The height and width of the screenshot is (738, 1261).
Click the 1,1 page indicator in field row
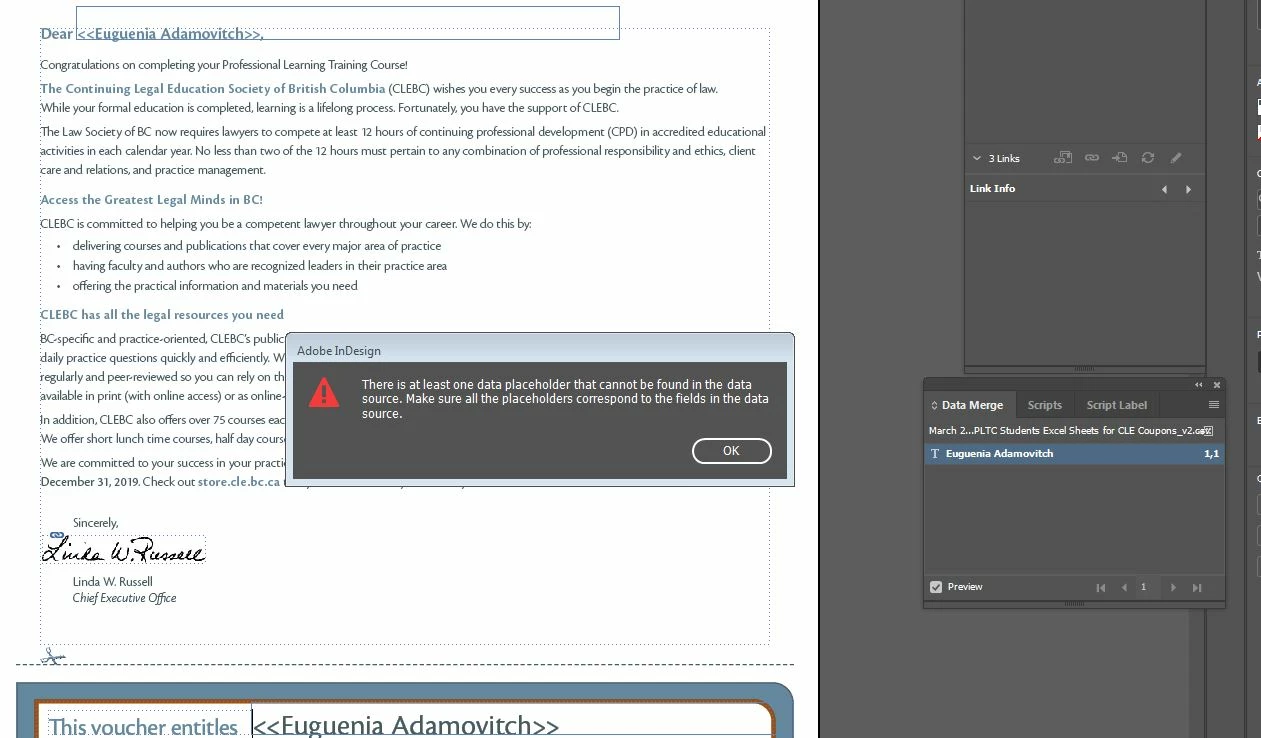click(x=1211, y=454)
